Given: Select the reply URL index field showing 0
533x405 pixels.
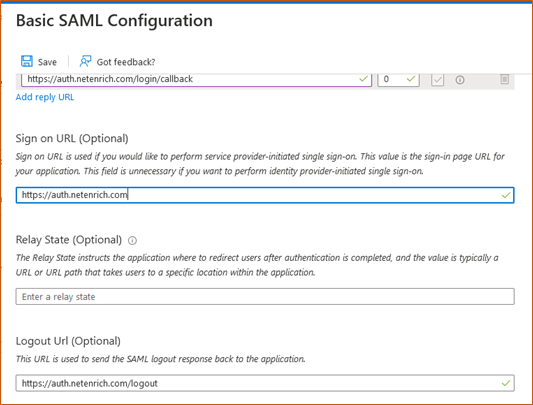Looking at the screenshot, I should click(398, 80).
